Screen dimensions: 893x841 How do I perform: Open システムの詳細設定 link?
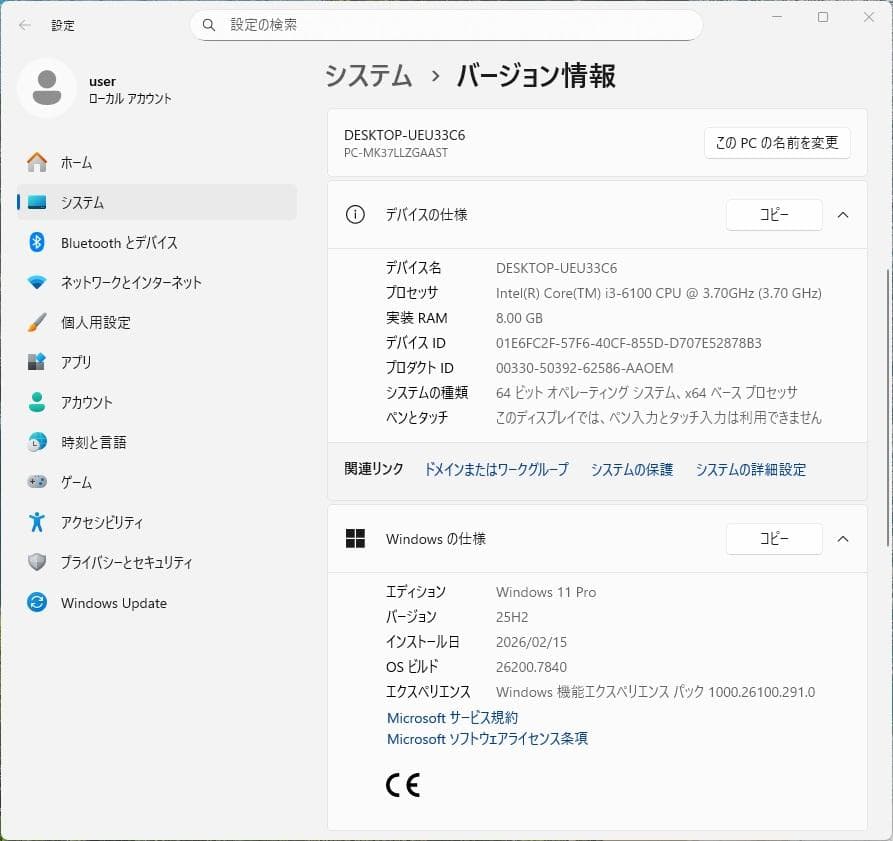(751, 469)
